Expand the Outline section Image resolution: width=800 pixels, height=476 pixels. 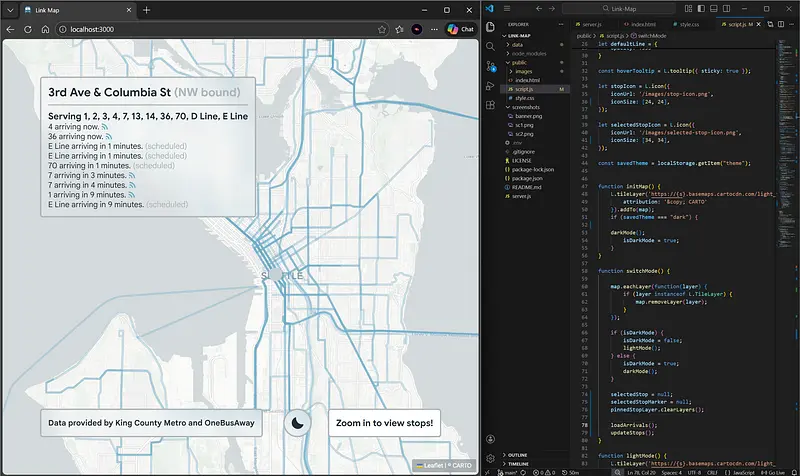click(518, 454)
